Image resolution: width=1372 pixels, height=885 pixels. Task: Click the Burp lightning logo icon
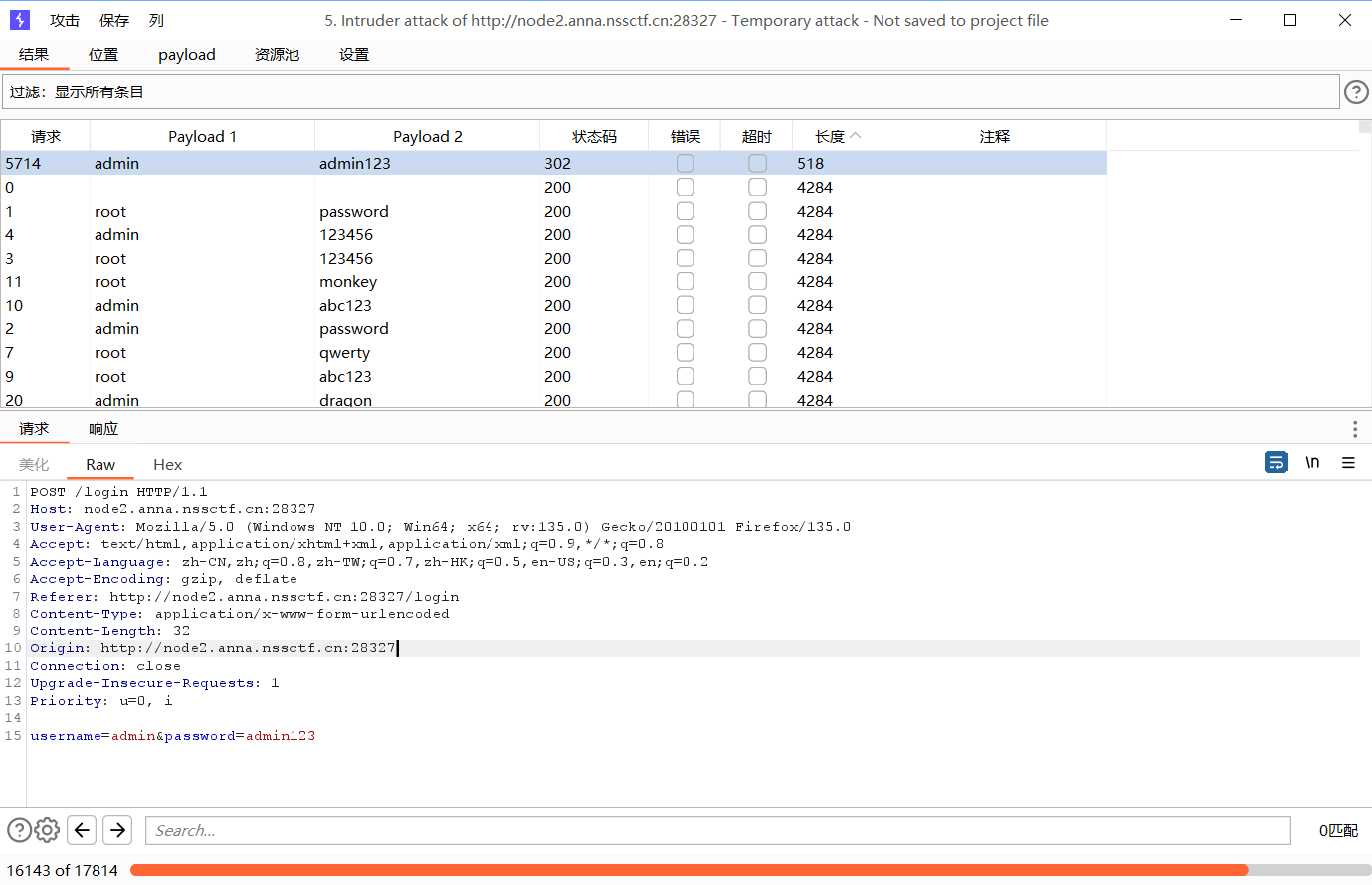pos(19,20)
